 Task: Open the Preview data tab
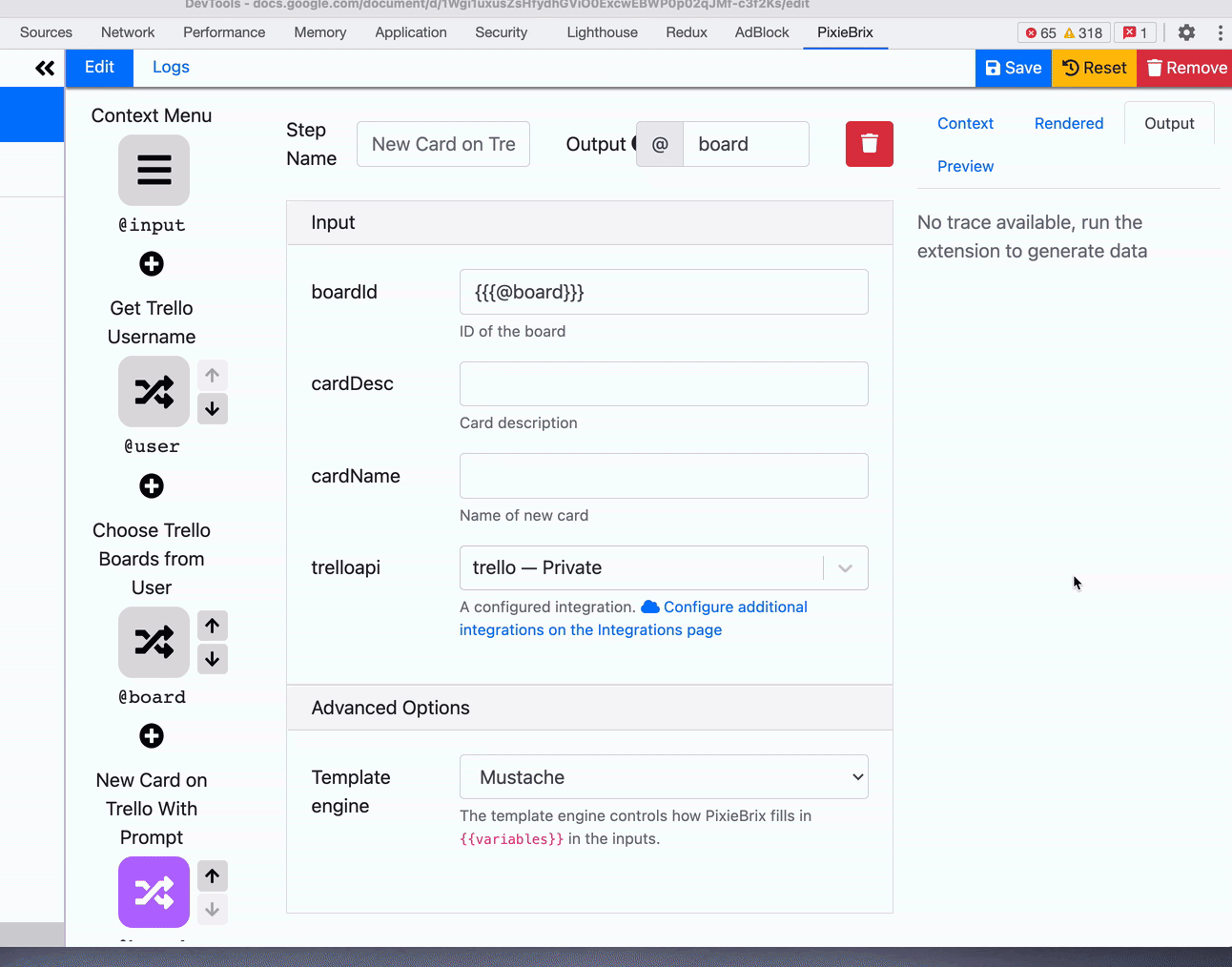click(x=965, y=166)
